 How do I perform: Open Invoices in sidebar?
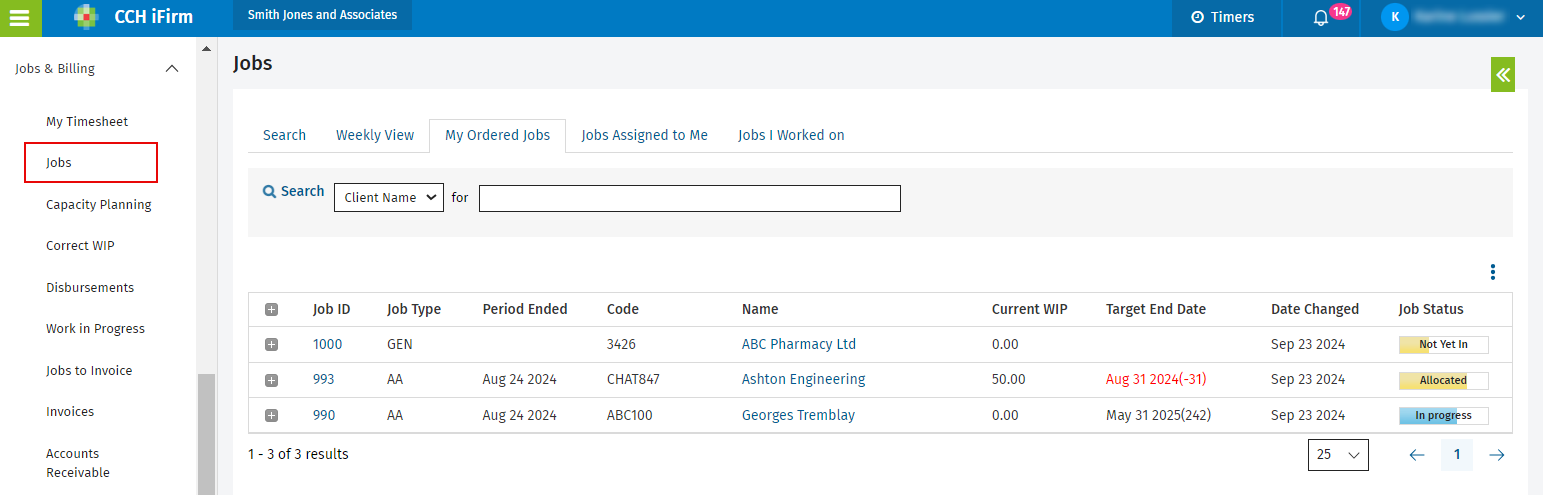tap(70, 411)
